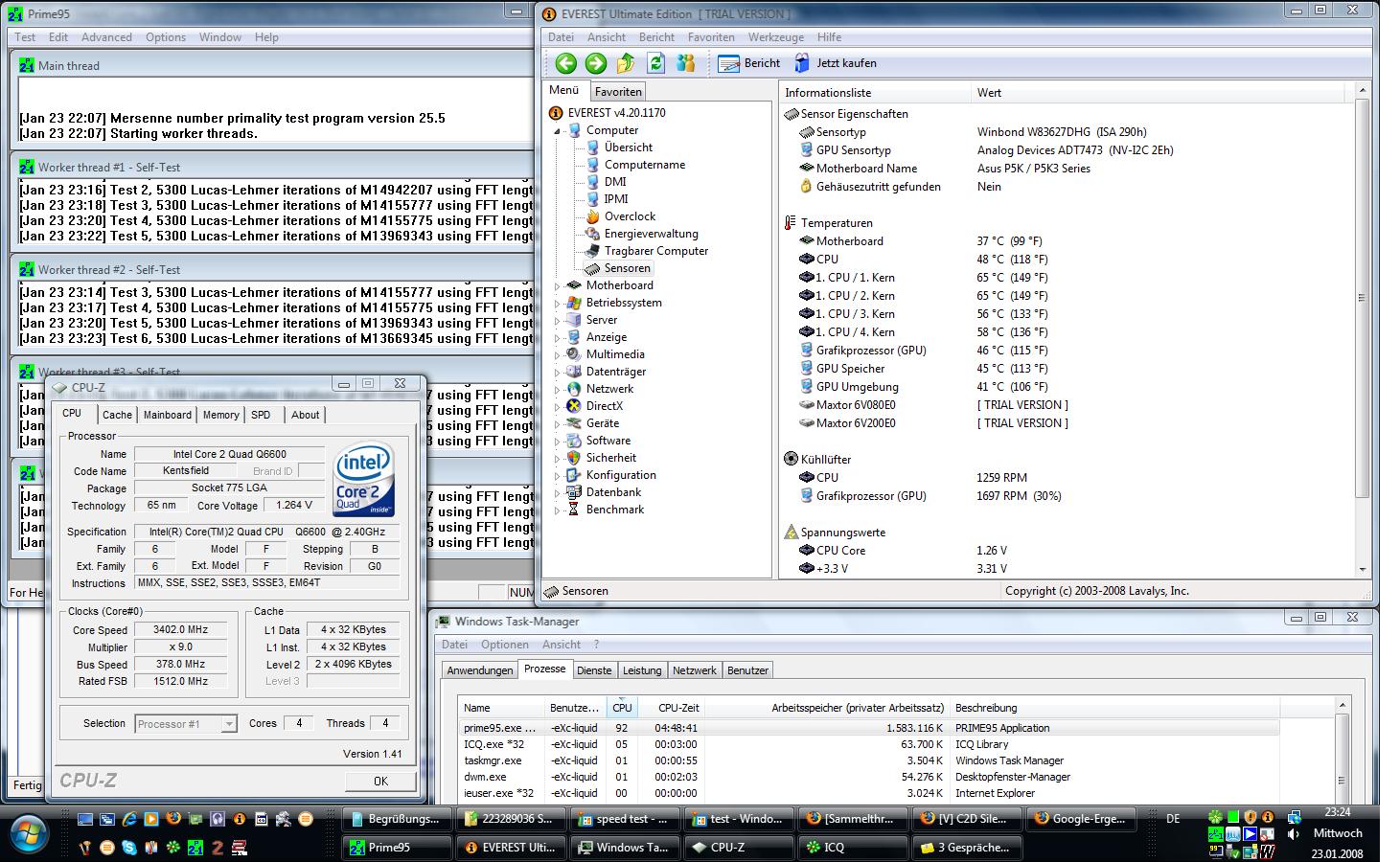The image size is (1400, 862).
Task: Expand the Datenträger tree node
Action: 557,372
